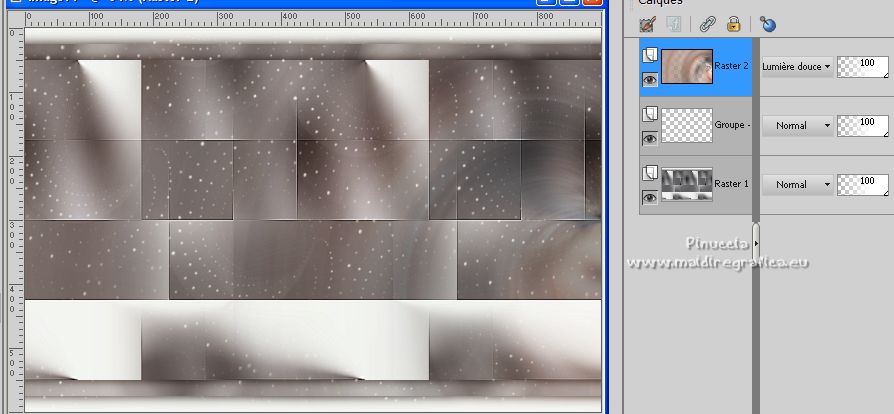Click the vertical ruler beside the image
This screenshot has width=894, height=414.
[x=16, y=220]
